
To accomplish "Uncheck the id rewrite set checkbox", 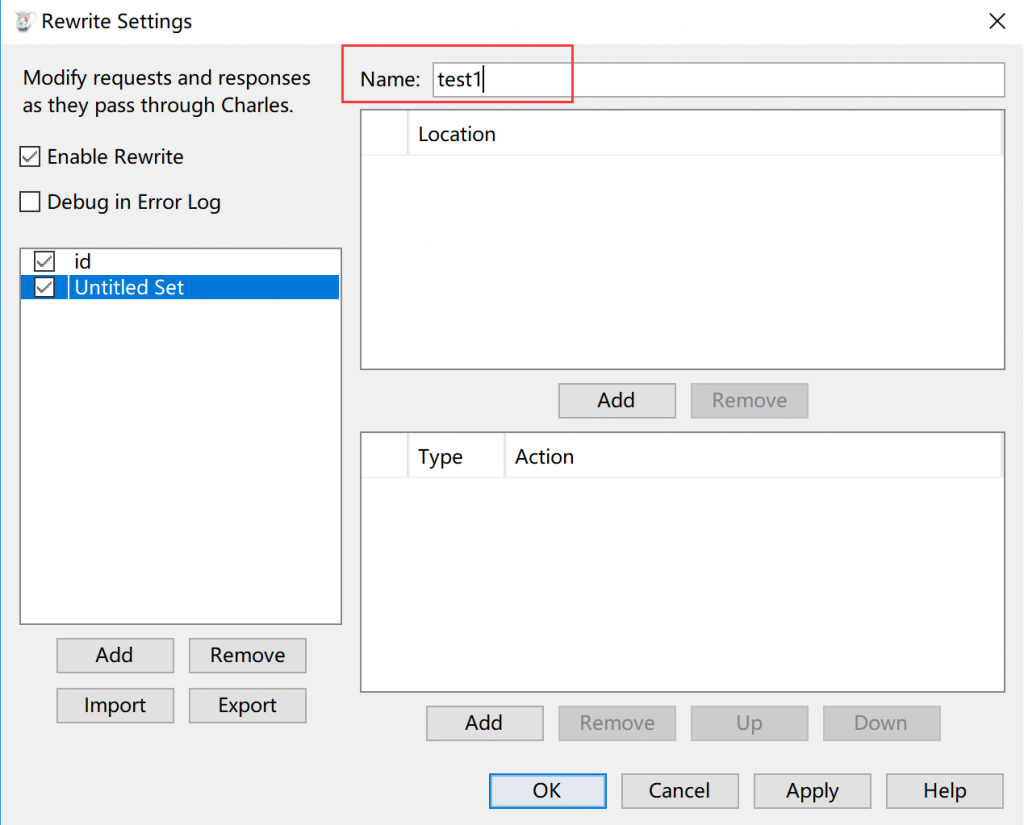I will 44,261.
